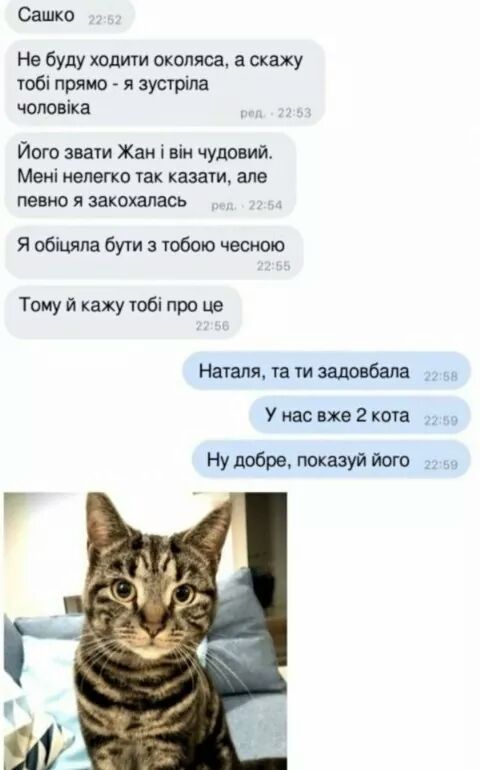Select the message bubble 'Сашко'
This screenshot has width=480, height=770.
pos(69,16)
